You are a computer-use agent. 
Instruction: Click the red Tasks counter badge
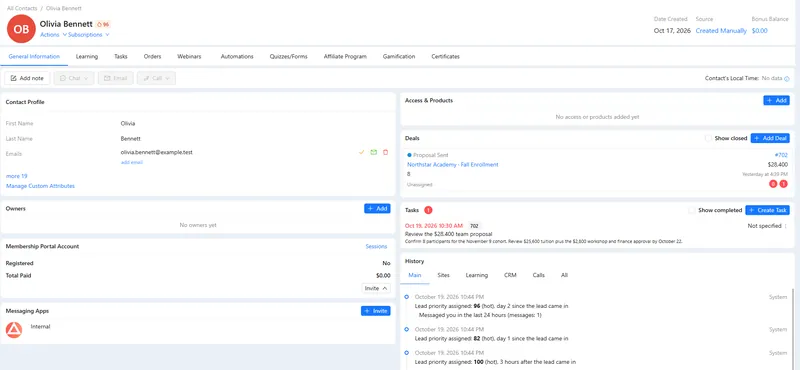pyautogui.click(x=428, y=210)
